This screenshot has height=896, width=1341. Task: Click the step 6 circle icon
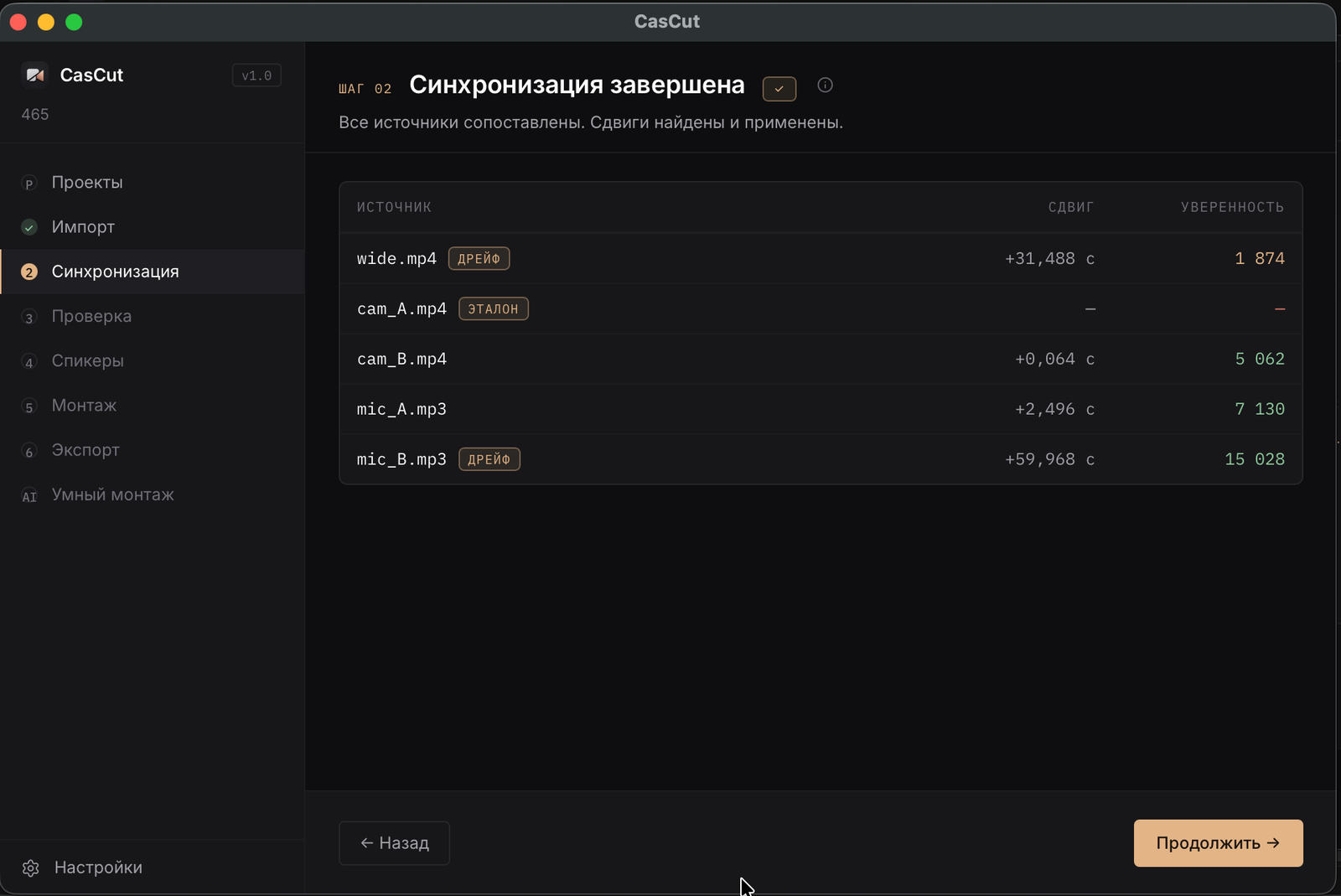29,451
